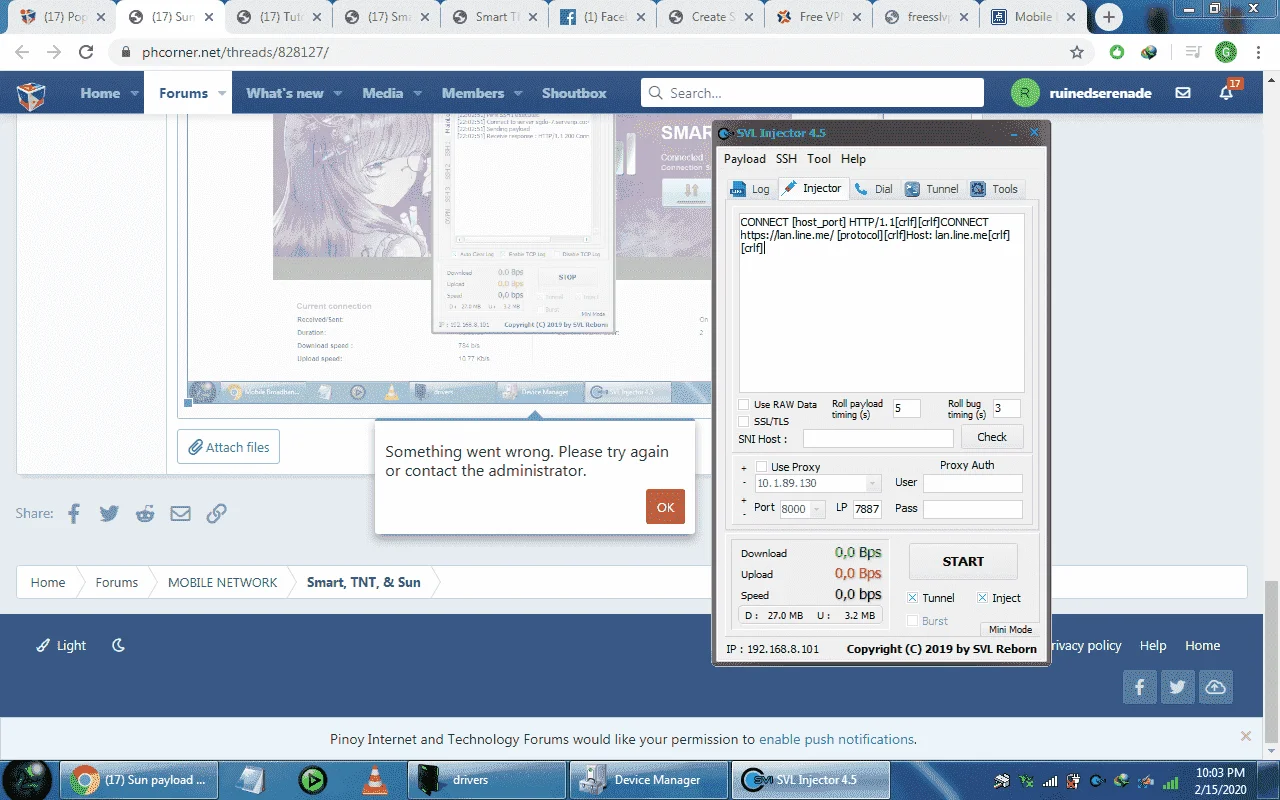Image resolution: width=1280 pixels, height=800 pixels.
Task: Open the alerts bell icon with 17 badge
Action: coord(1227,93)
